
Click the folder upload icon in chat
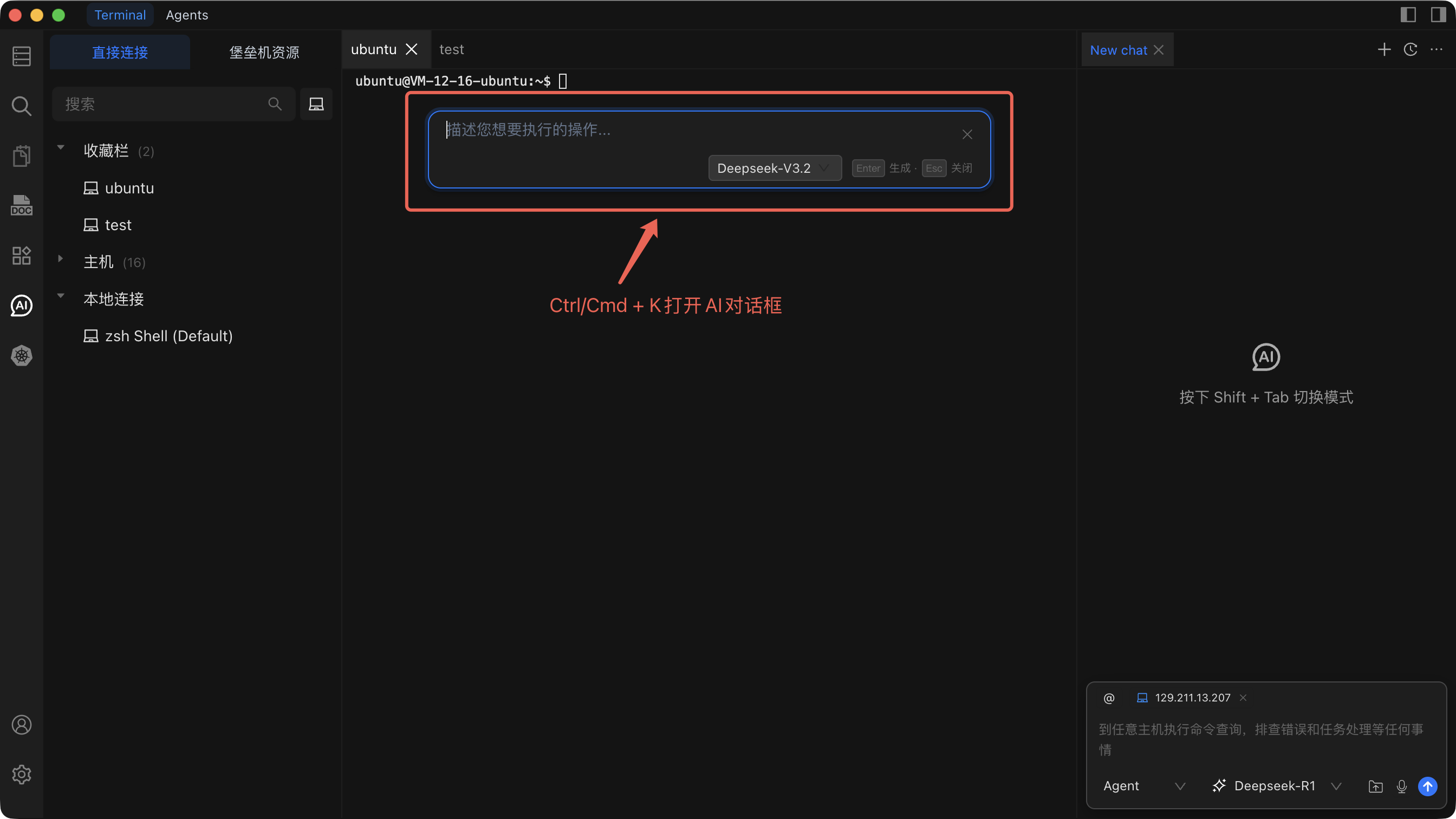click(1375, 786)
